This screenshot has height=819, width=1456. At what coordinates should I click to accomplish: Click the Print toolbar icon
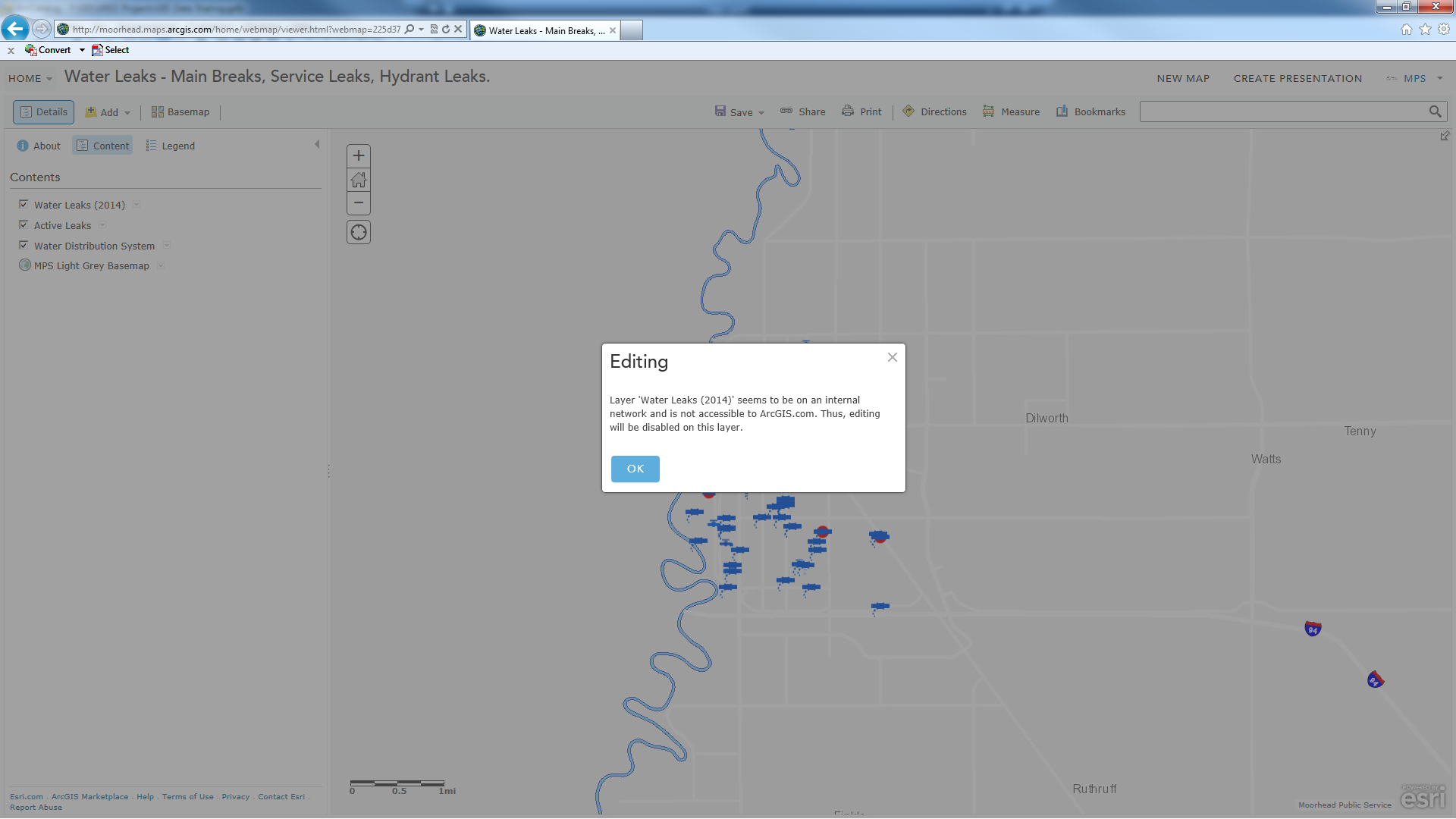coord(861,111)
